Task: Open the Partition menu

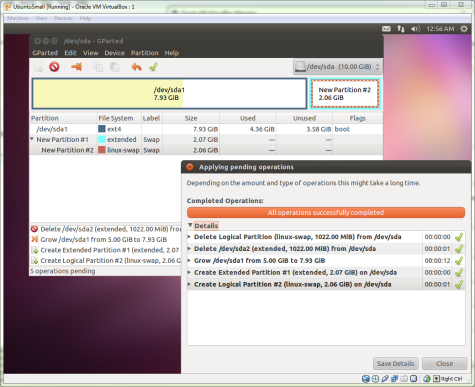Action: (x=144, y=53)
